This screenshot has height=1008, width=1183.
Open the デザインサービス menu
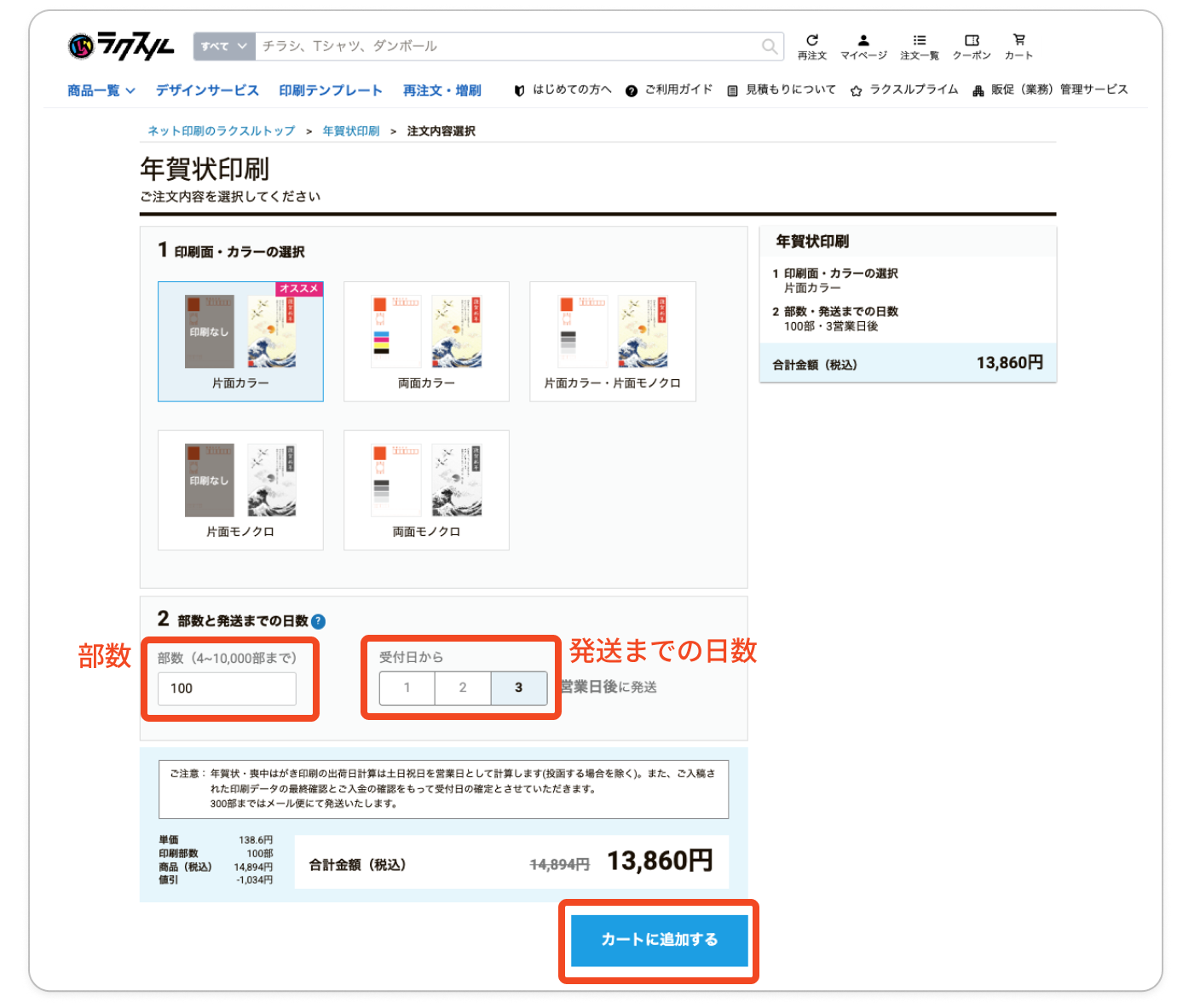point(207,90)
